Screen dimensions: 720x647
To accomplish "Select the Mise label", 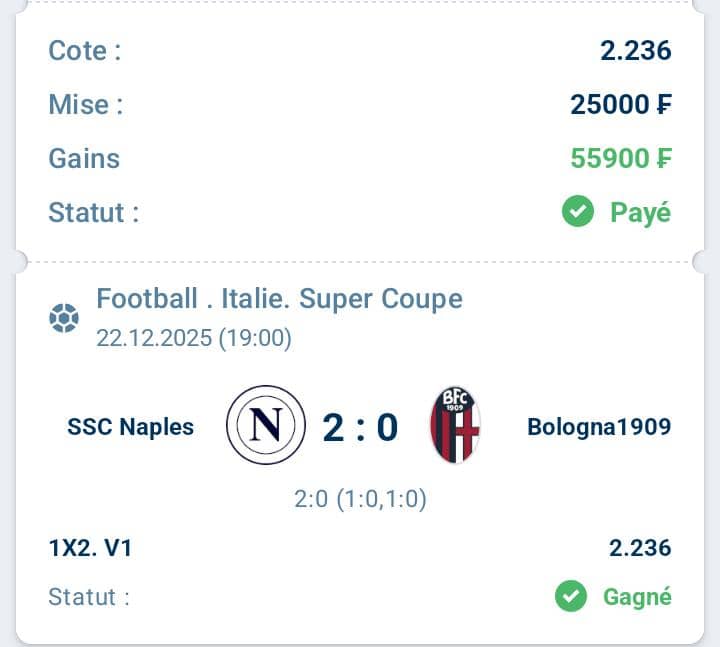I will [x=86, y=104].
